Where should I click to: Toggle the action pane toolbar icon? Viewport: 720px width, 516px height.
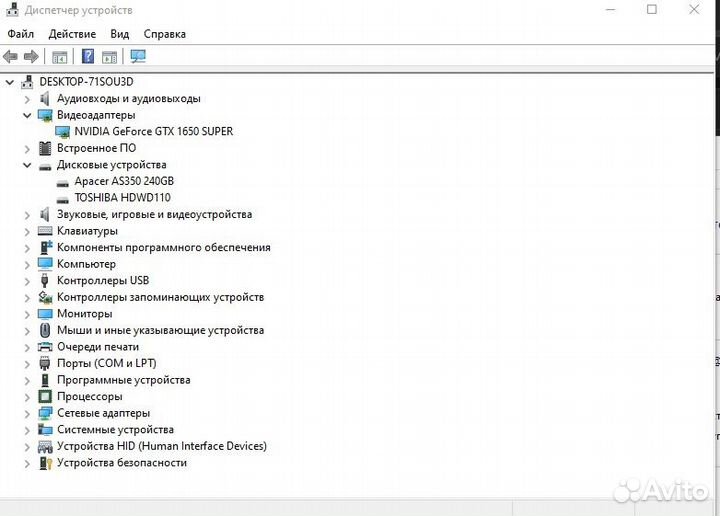click(109, 57)
